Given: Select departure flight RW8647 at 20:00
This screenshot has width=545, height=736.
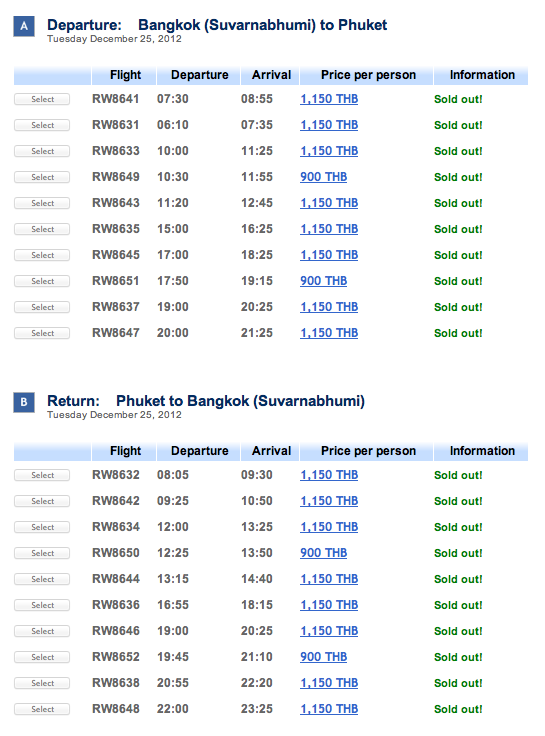Looking at the screenshot, I should point(42,333).
